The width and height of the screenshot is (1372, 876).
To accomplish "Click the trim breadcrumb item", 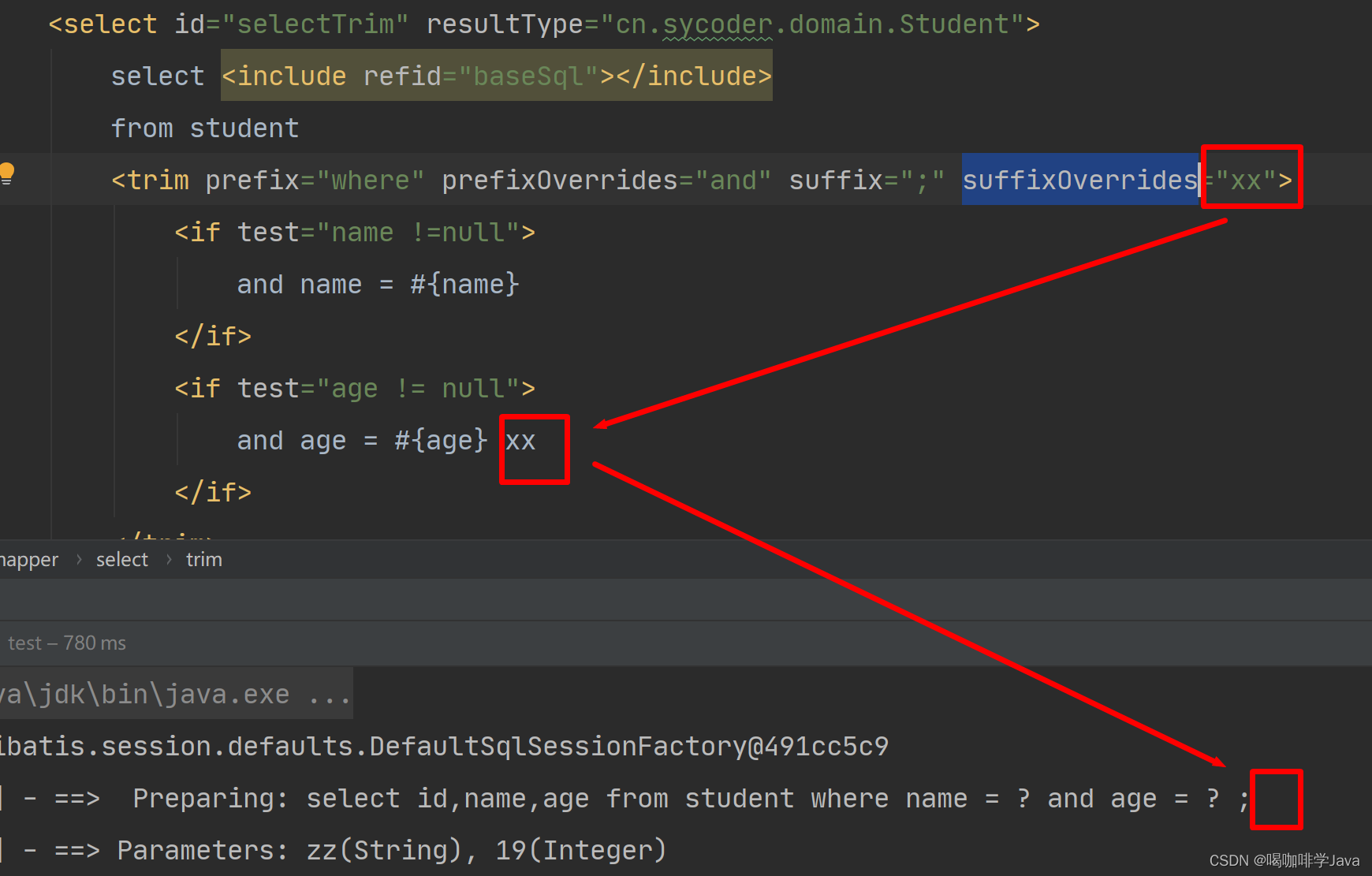I will coord(203,559).
